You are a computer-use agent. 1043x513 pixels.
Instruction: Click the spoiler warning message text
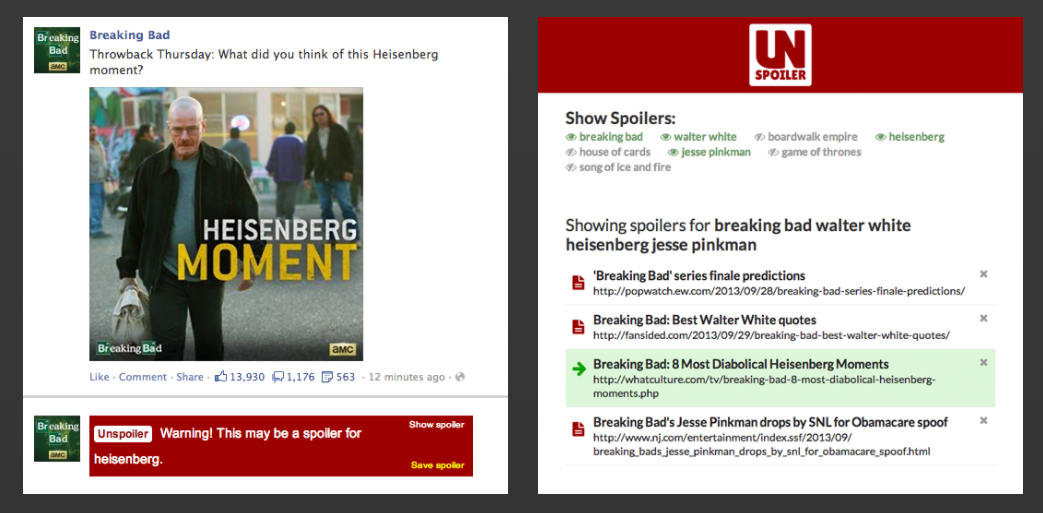[227, 446]
